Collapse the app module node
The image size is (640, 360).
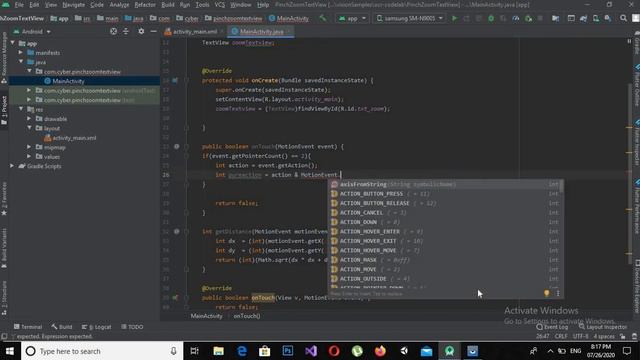[x=13, y=43]
